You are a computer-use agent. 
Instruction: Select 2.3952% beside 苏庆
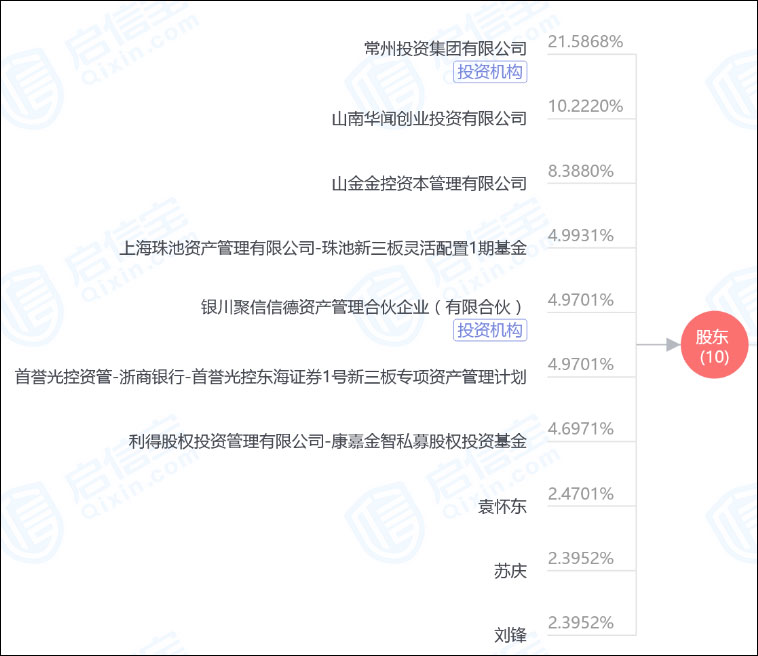[x=581, y=558]
